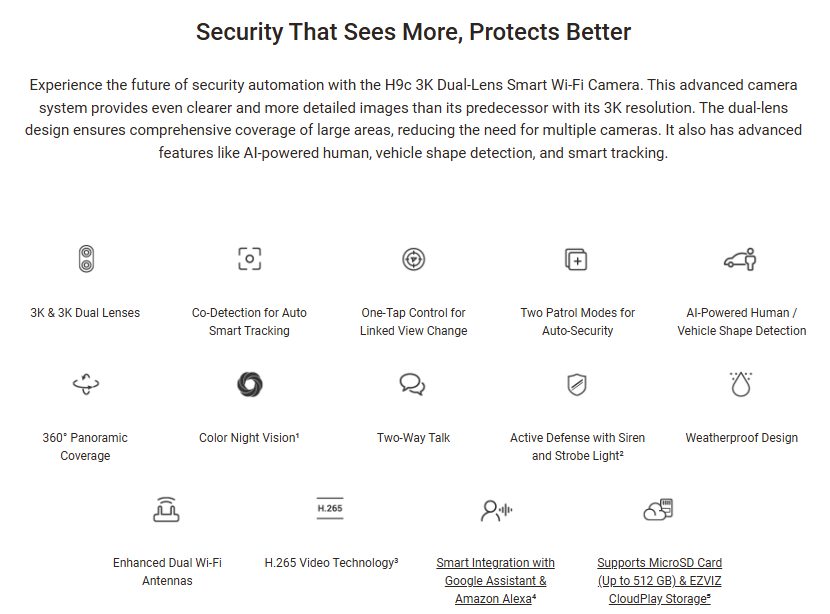The width and height of the screenshot is (830, 614).
Task: Select the weatherproof water drop icon
Action: (741, 384)
